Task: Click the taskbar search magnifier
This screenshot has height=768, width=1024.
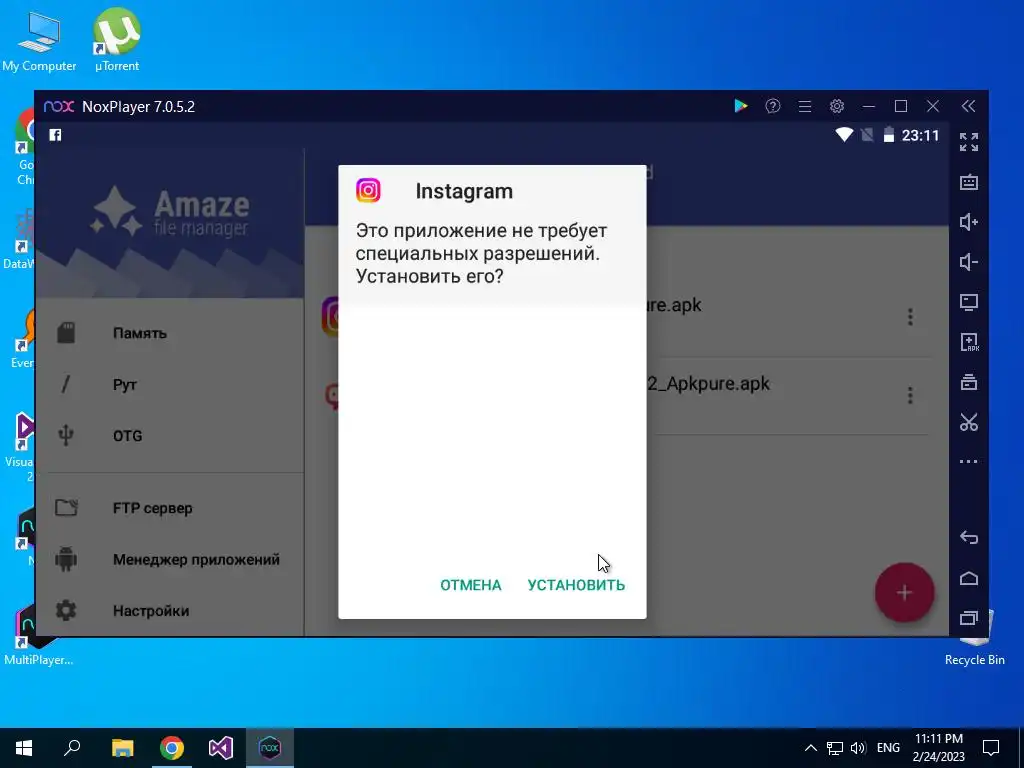Action: click(x=72, y=748)
